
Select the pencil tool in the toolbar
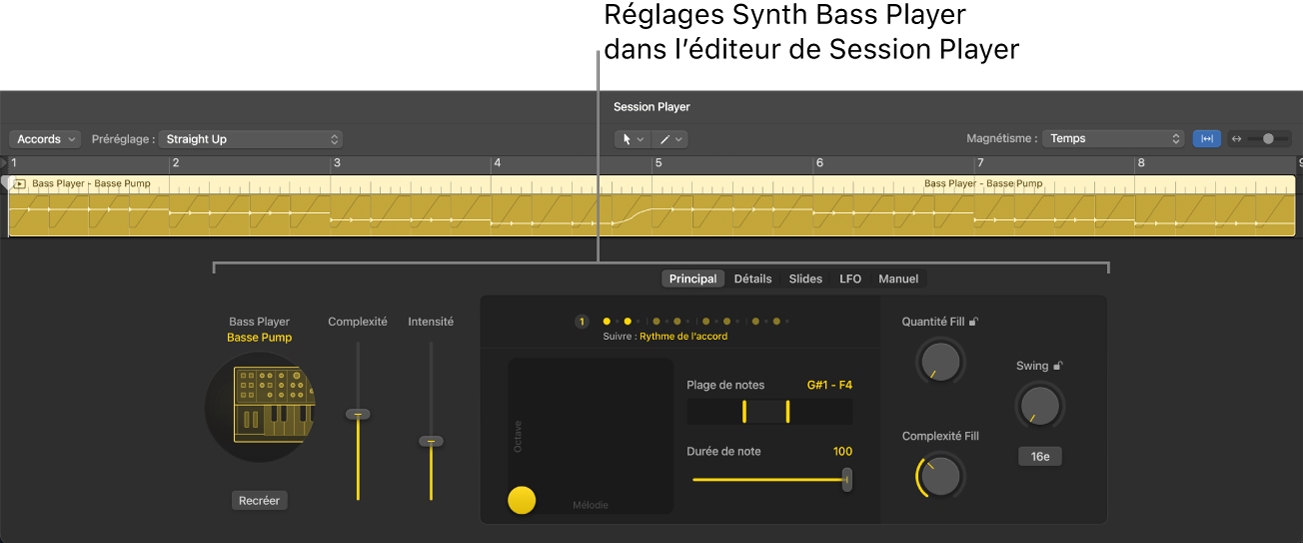click(664, 139)
